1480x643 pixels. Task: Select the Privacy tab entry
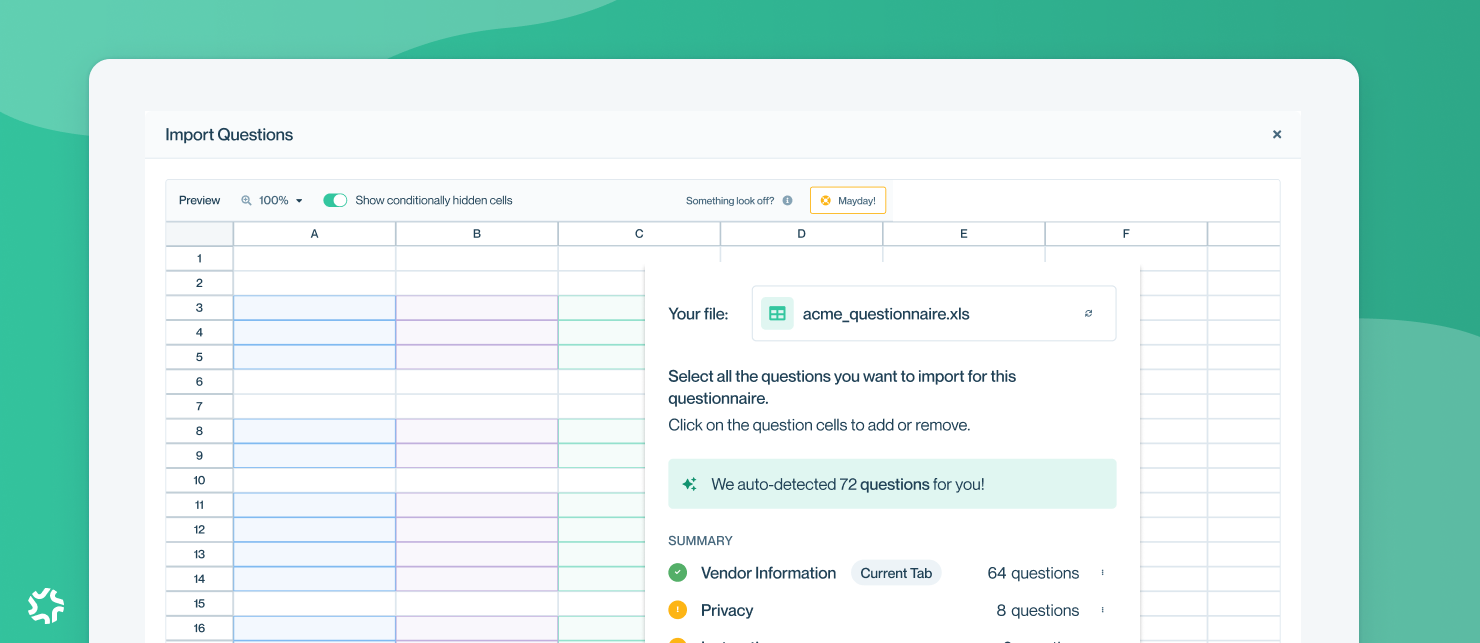(727, 610)
